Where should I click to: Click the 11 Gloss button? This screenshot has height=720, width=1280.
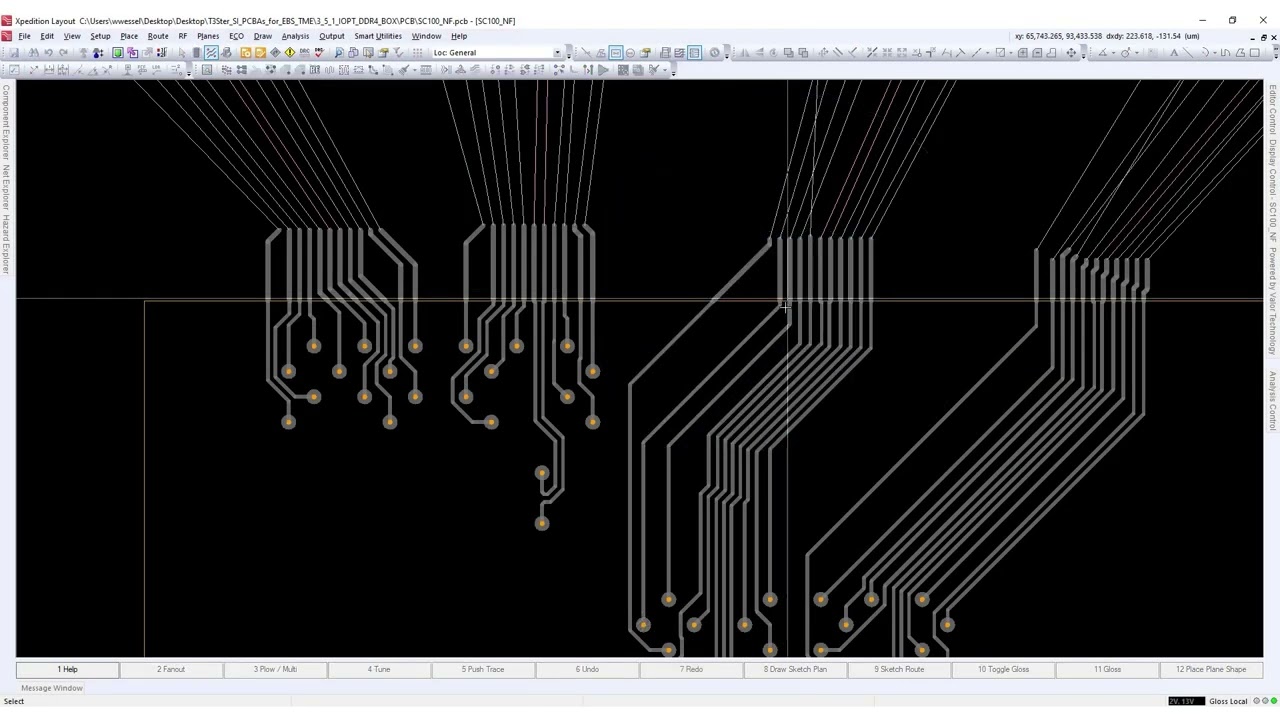(x=1107, y=669)
